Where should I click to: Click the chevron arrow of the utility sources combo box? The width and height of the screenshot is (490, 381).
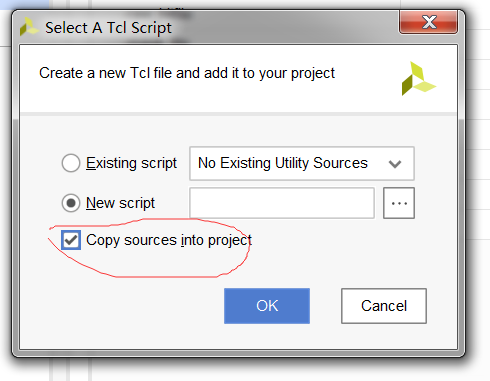pyautogui.click(x=395, y=164)
